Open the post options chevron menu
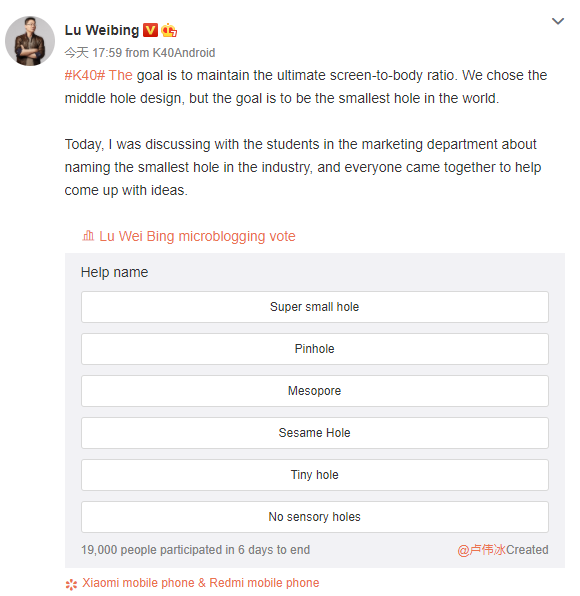The height and width of the screenshot is (596, 580). click(x=558, y=21)
